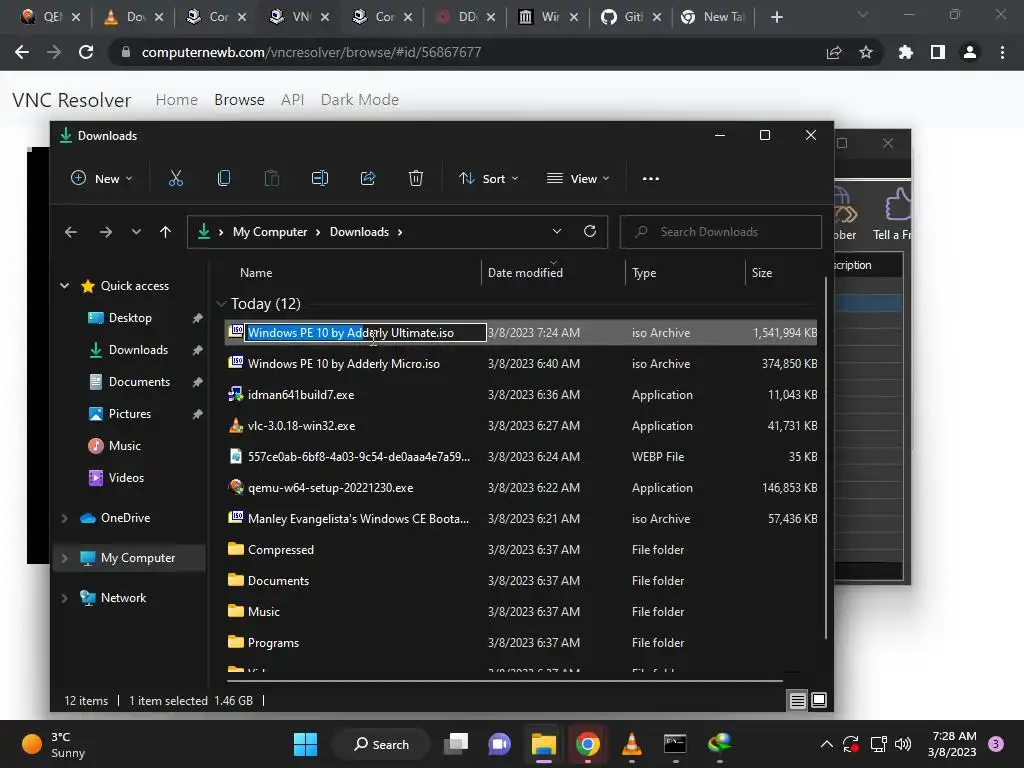Go forward in Explorer navigation
1024x768 pixels.
(106, 232)
